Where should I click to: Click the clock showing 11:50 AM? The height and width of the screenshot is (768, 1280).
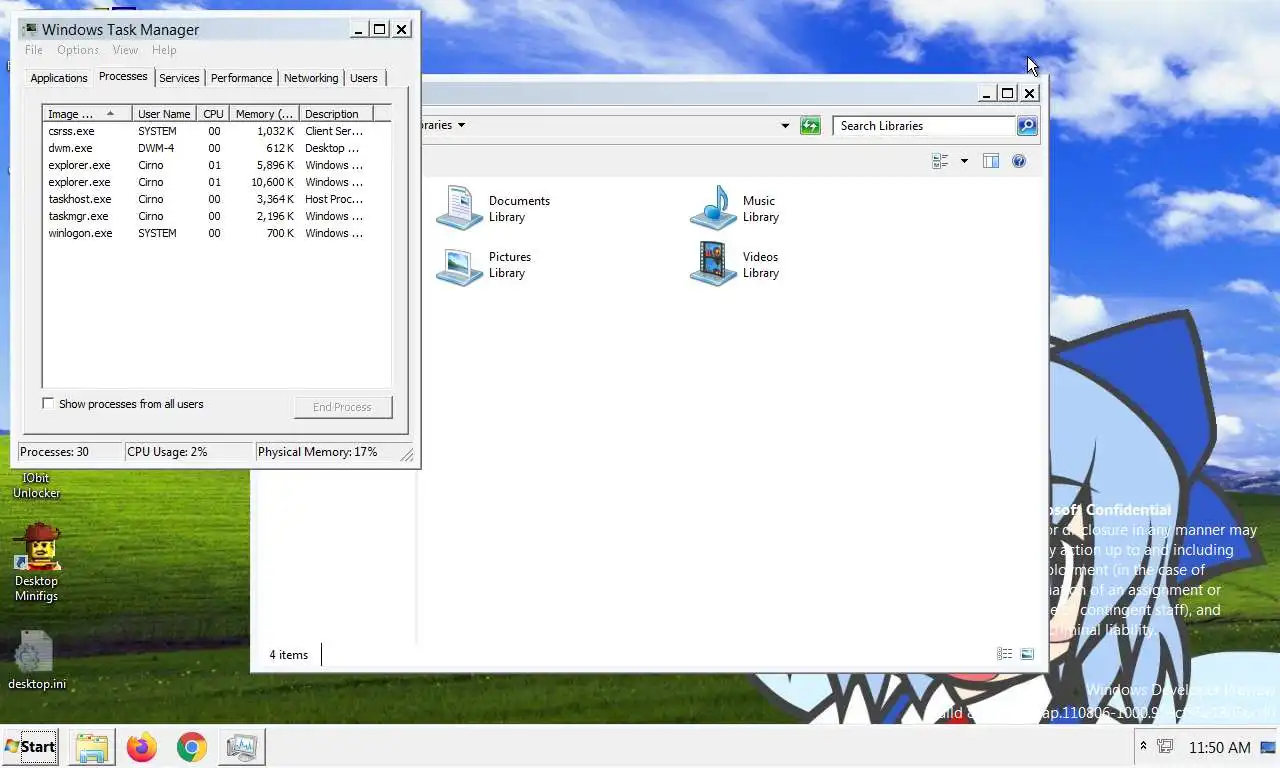point(1219,748)
